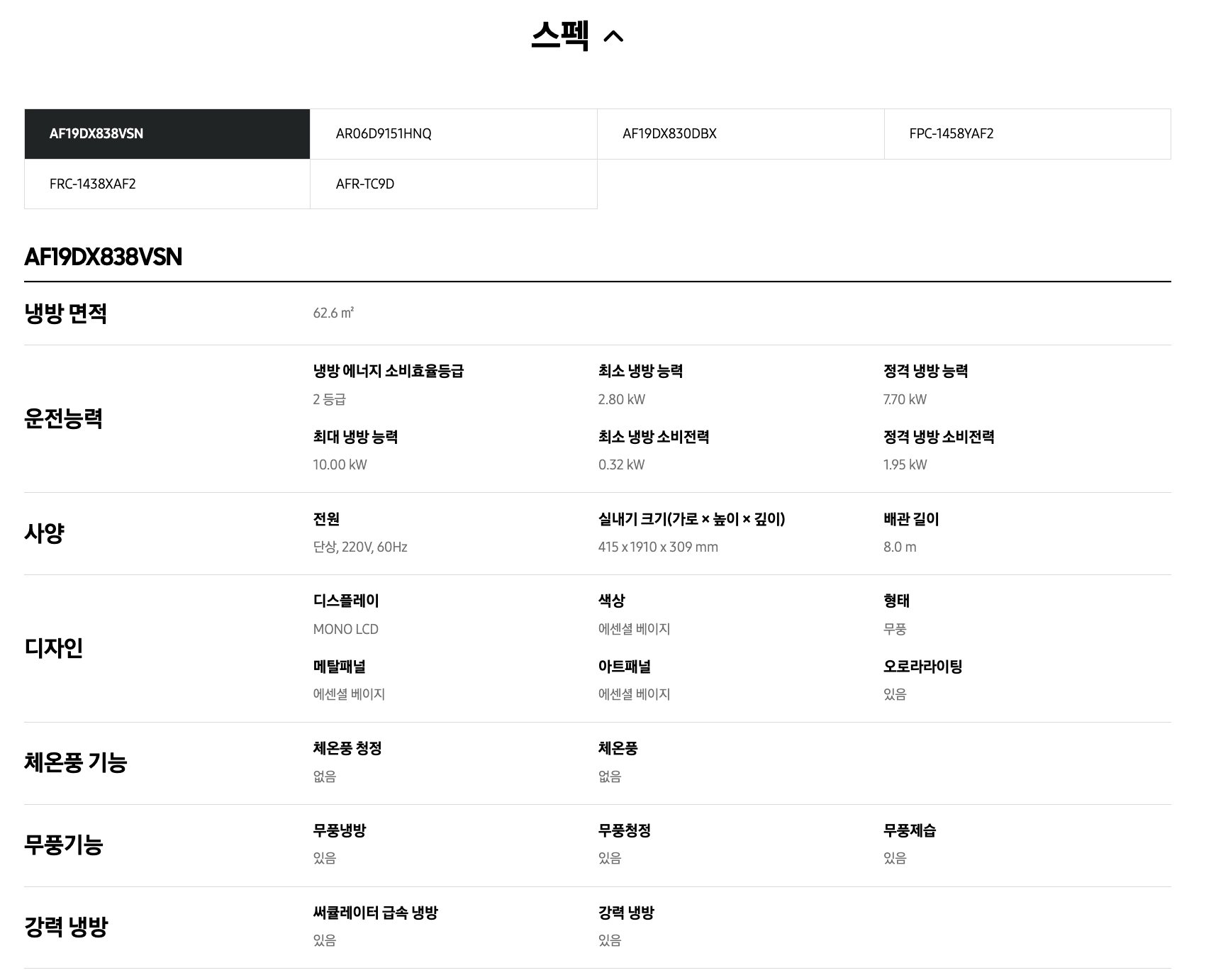Click the 62.6 m² cooling area value

pos(333,313)
